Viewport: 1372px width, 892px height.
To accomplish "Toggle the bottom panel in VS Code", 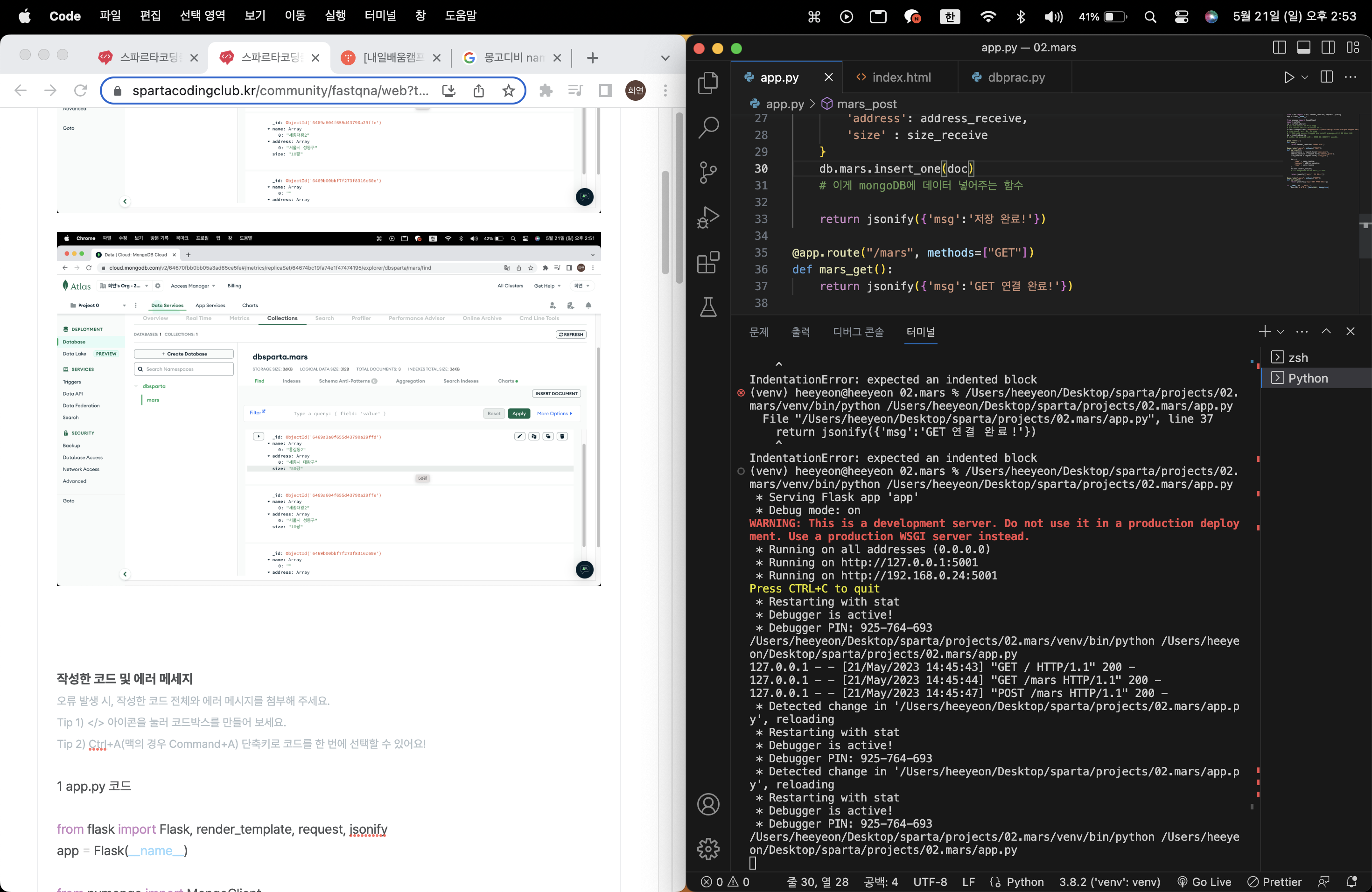I will coord(1303,47).
